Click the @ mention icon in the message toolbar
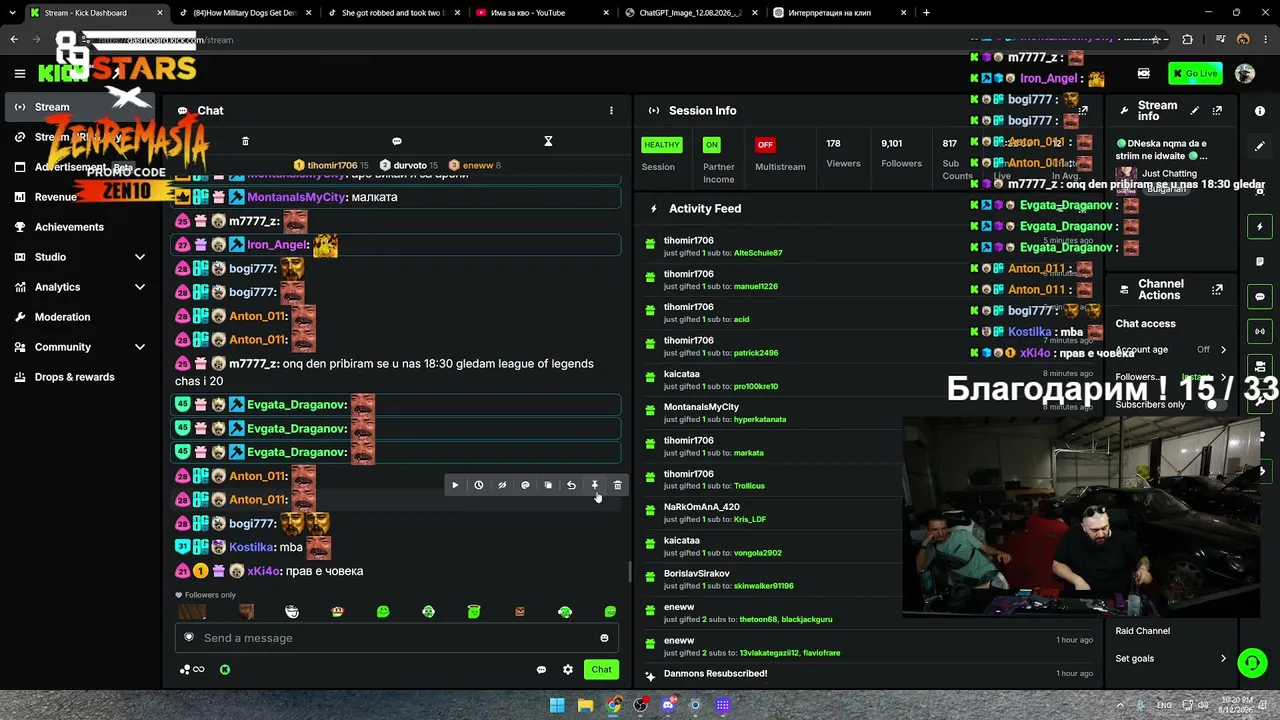 coord(525,485)
